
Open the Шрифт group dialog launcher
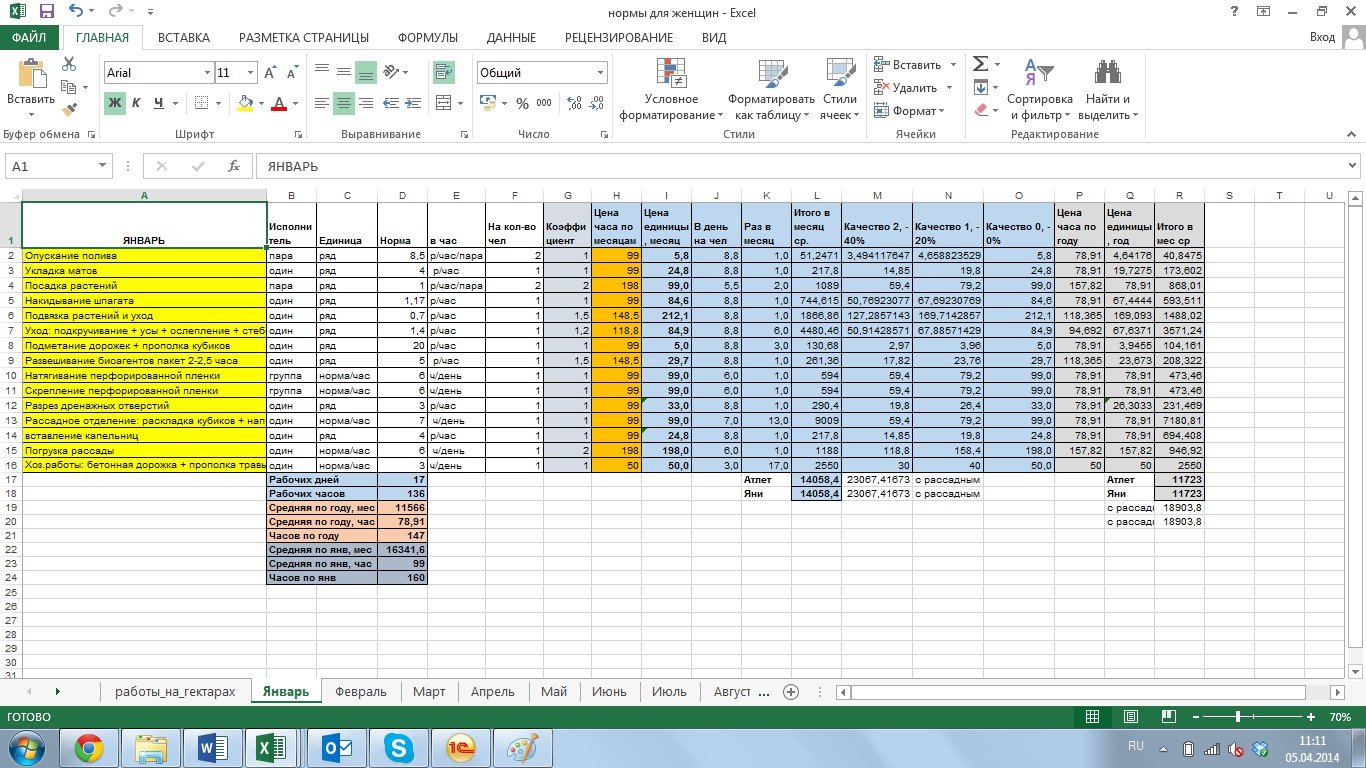tap(298, 134)
